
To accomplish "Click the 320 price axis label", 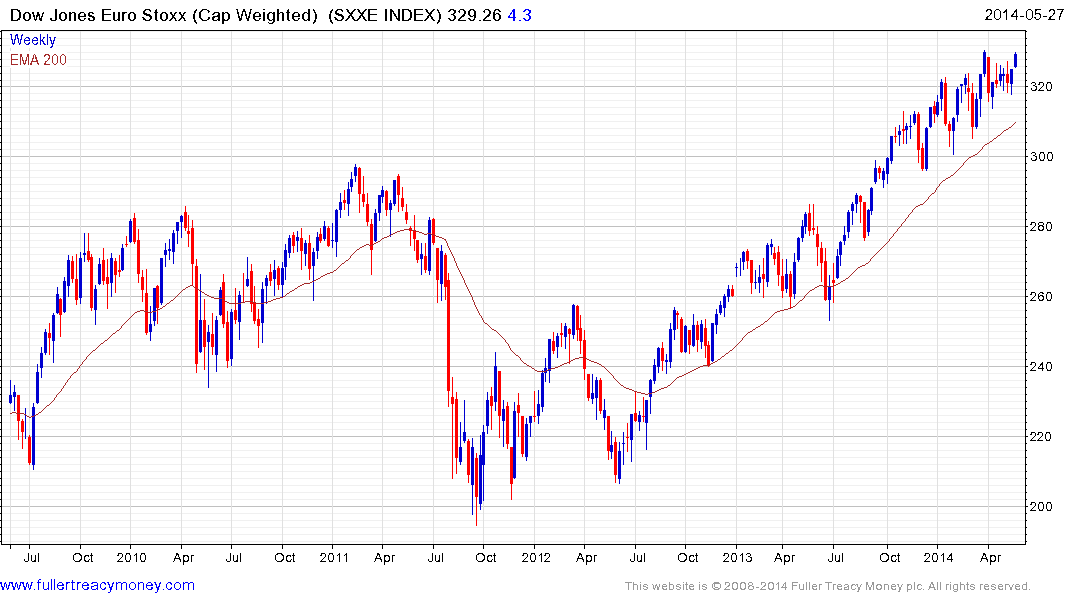I will (x=1041, y=86).
